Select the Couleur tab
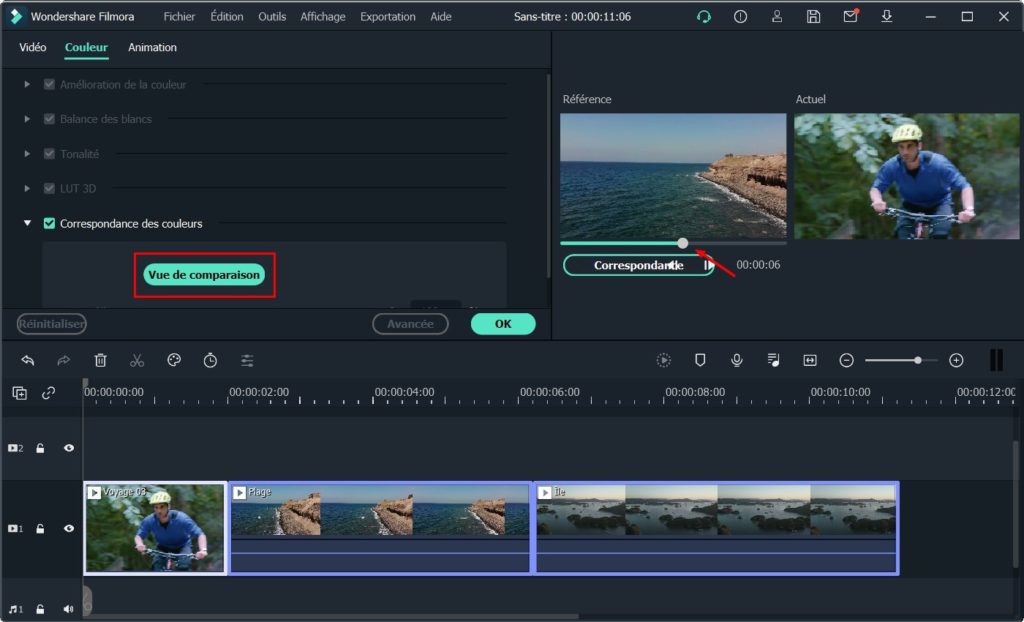The height and width of the screenshot is (622, 1024). click(x=86, y=48)
